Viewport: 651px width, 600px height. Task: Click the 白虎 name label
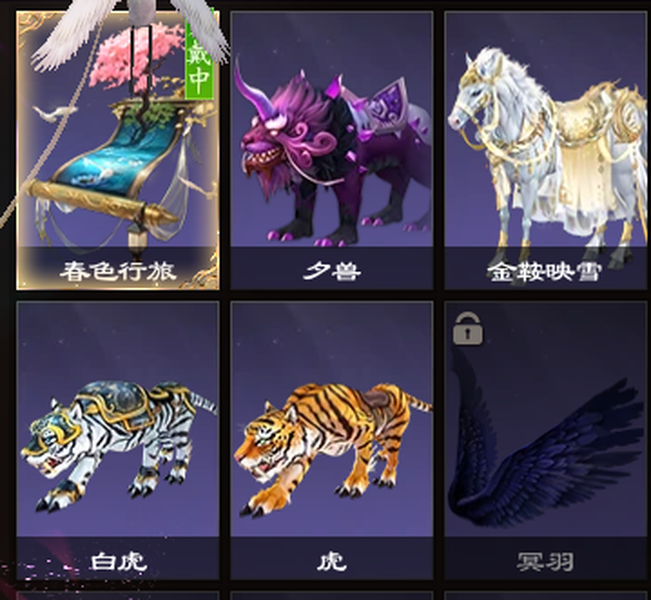[x=119, y=562]
